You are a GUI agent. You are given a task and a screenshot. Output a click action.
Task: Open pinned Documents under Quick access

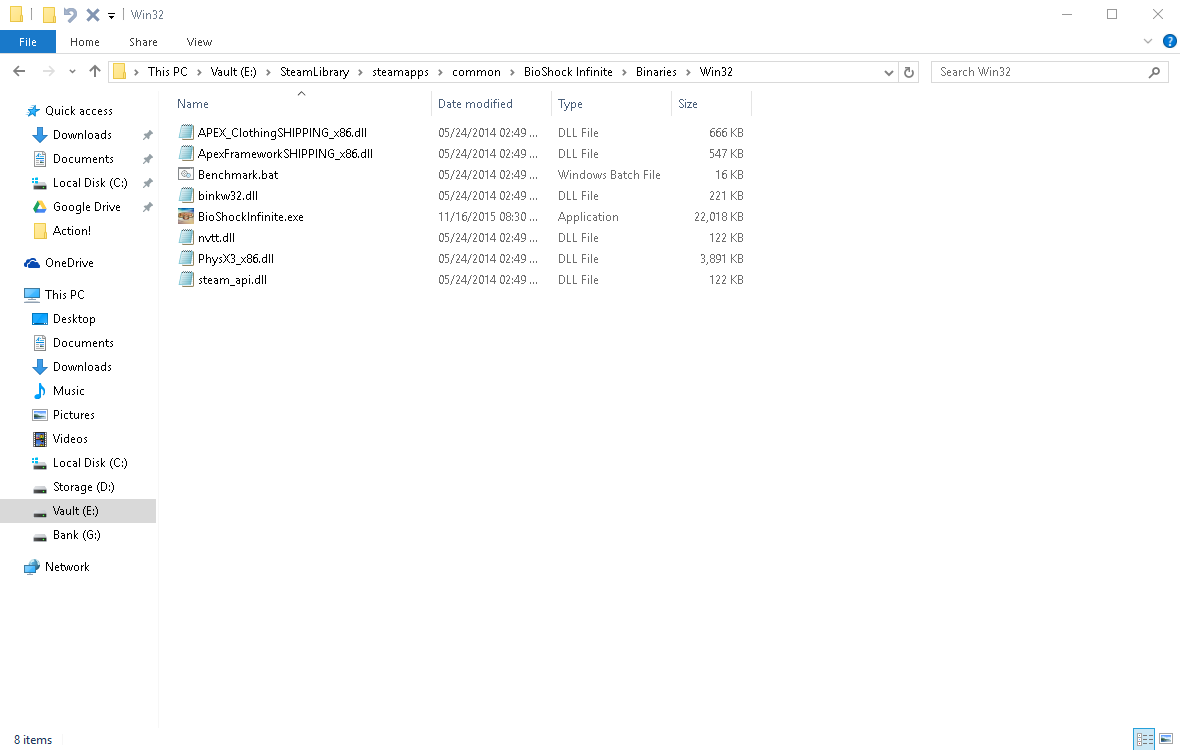[x=83, y=159]
